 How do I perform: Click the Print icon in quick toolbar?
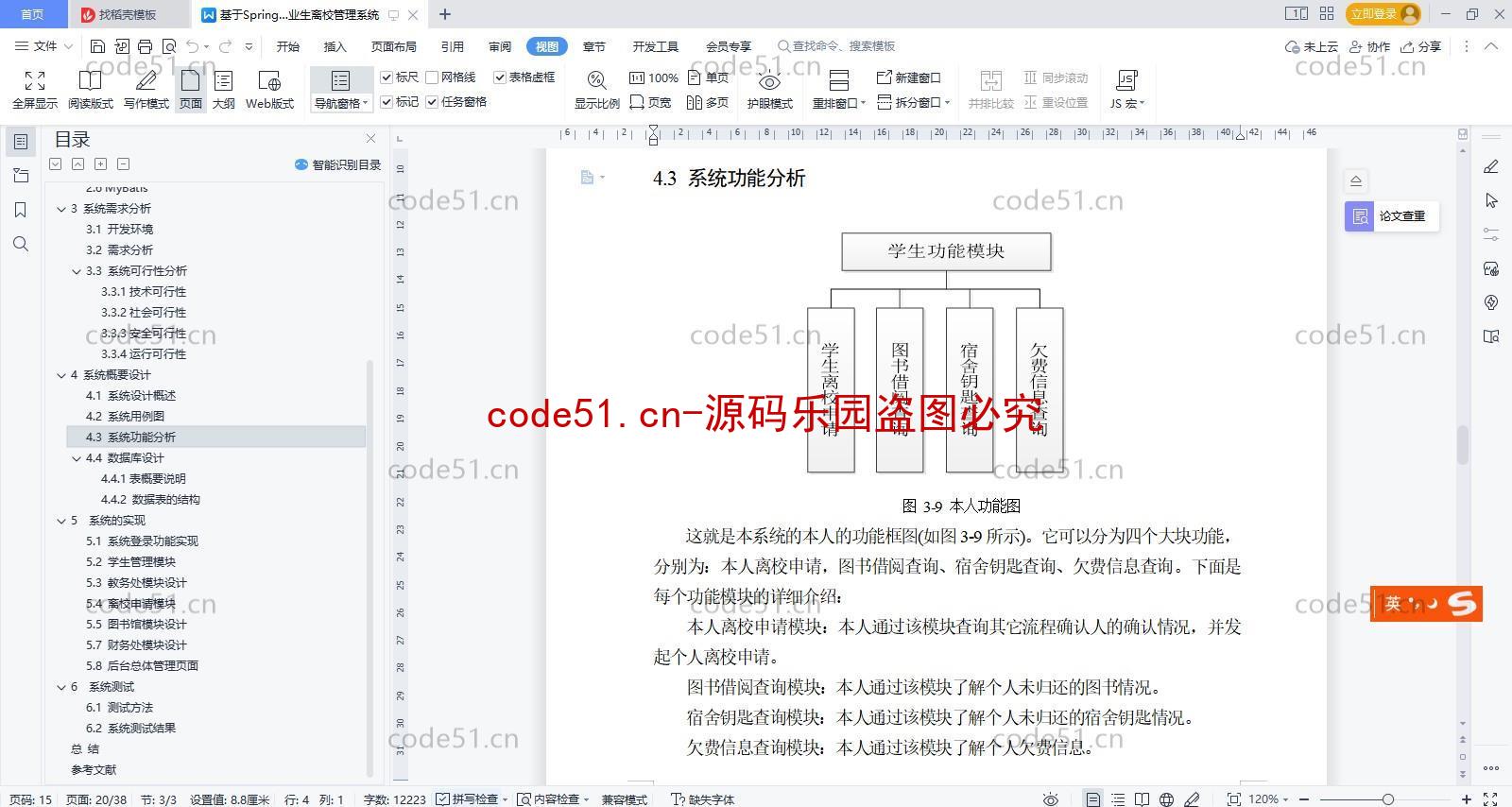145,46
